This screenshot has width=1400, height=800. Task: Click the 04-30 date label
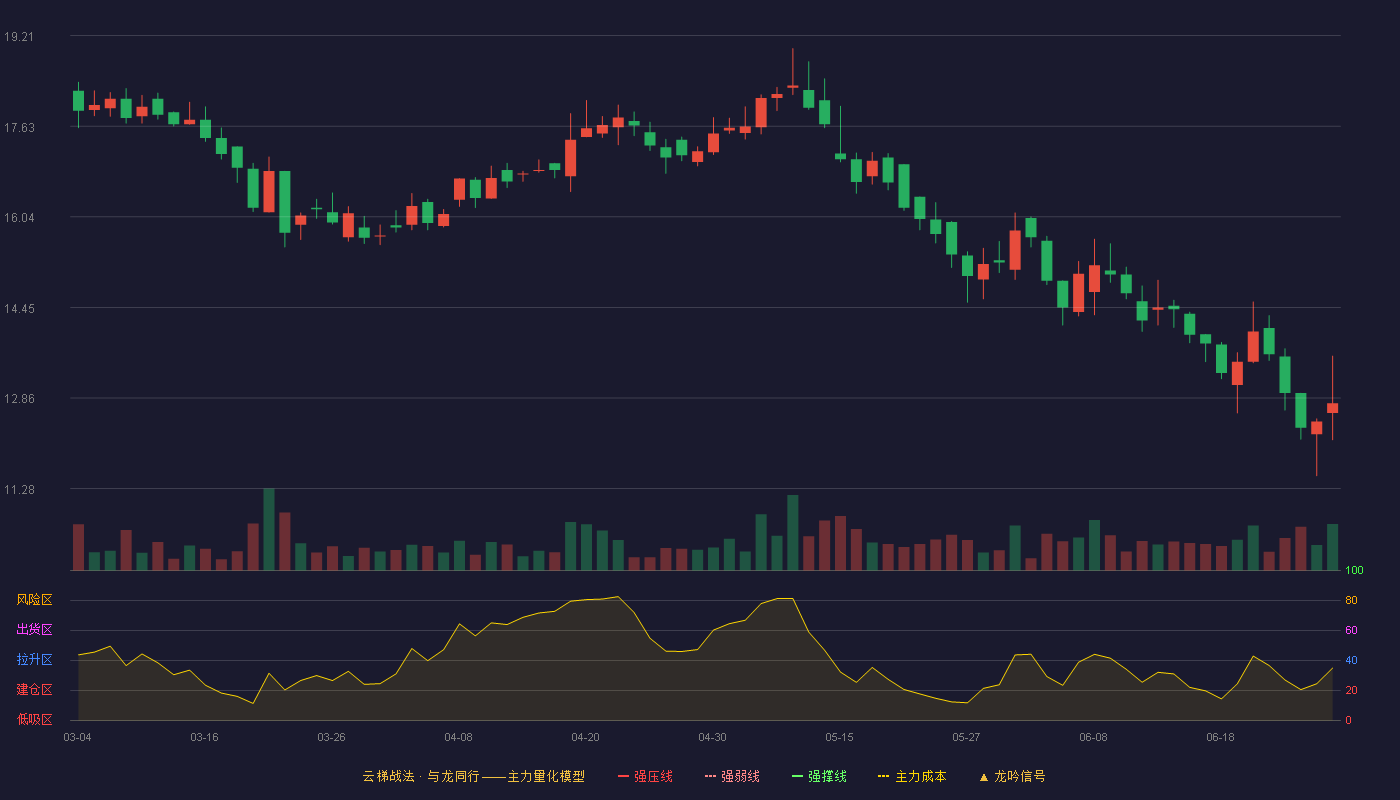point(712,737)
